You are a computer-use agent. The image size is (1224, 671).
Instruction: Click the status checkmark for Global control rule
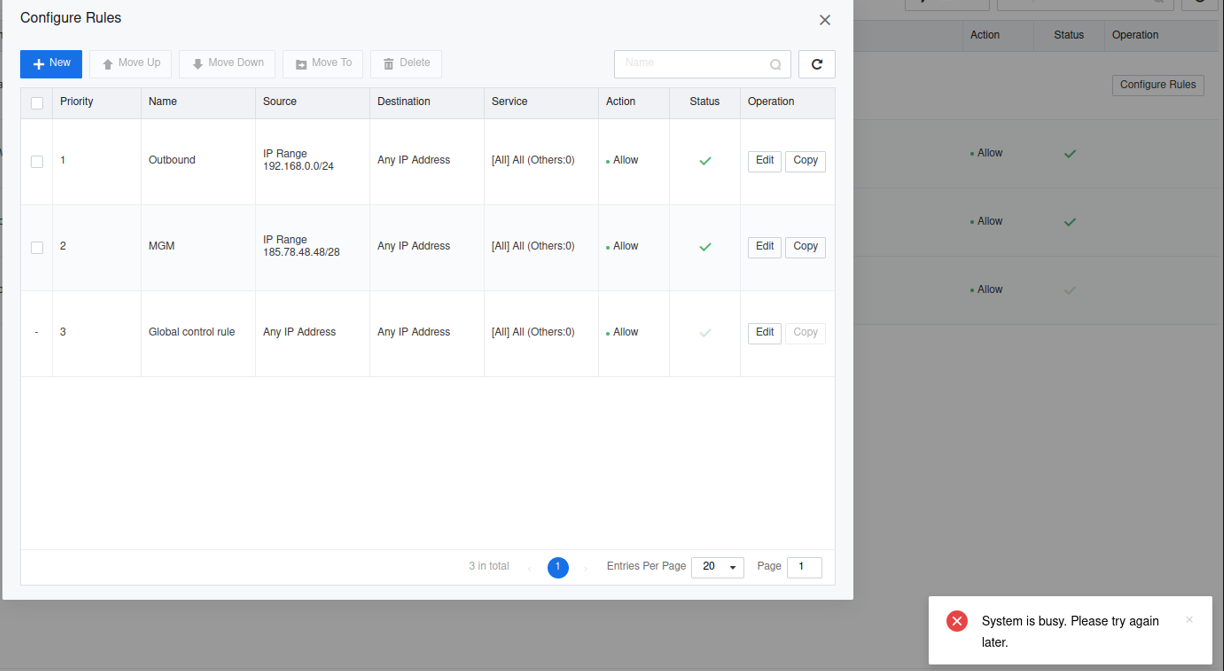point(705,333)
